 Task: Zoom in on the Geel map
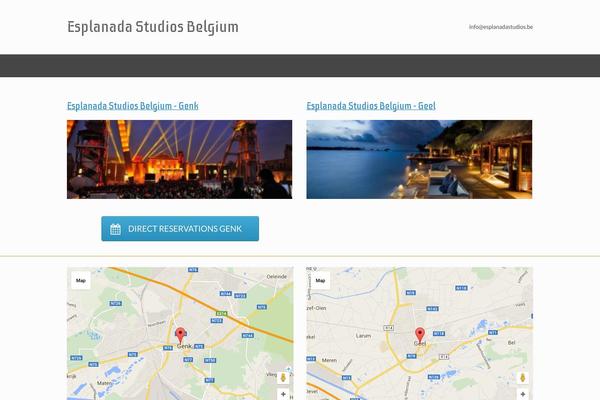tap(523, 394)
